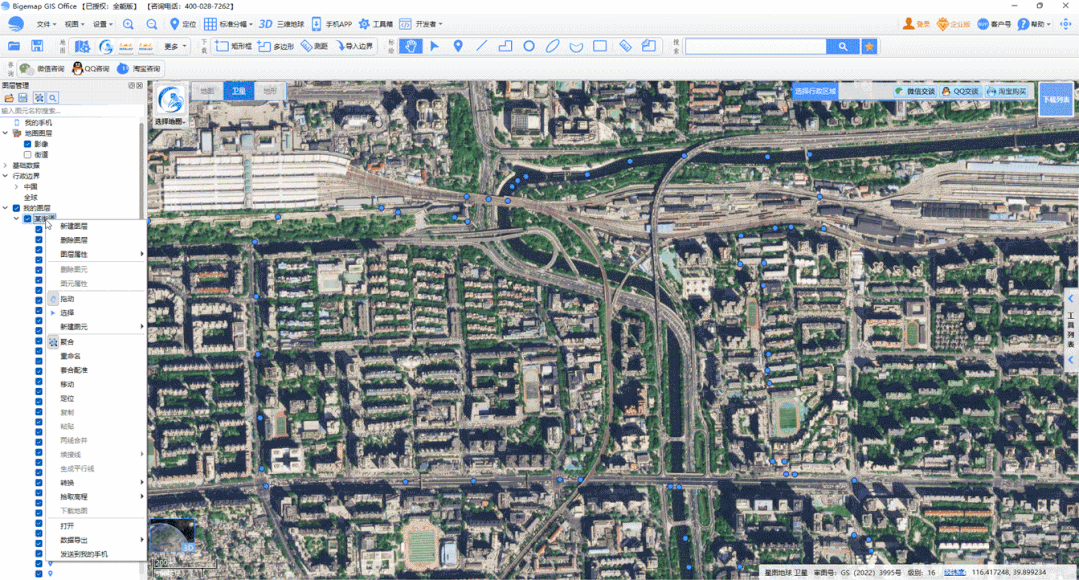
Task: Open the 3D 三维地球 view
Action: coord(282,24)
